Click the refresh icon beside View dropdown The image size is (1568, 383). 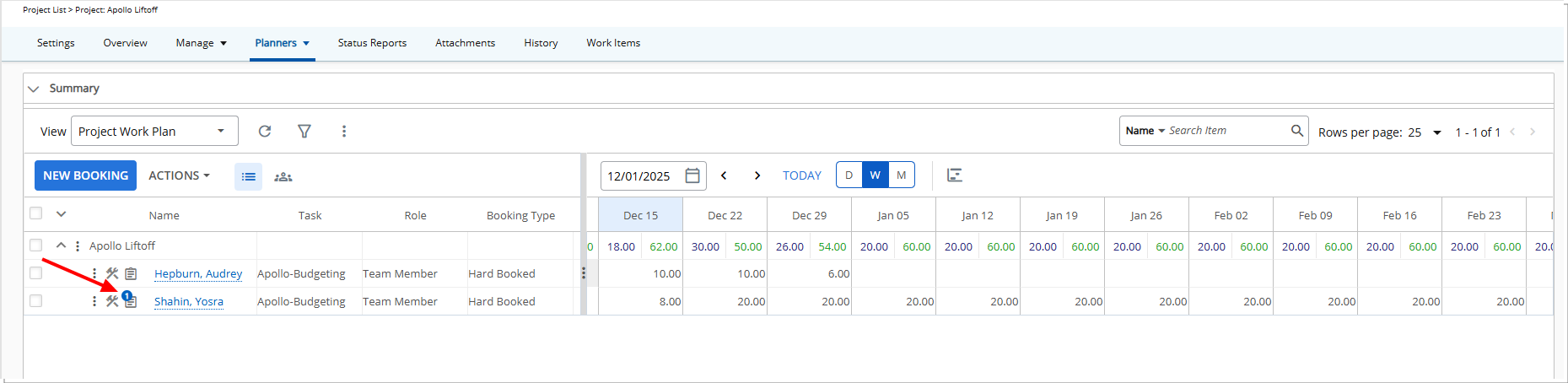click(x=265, y=132)
